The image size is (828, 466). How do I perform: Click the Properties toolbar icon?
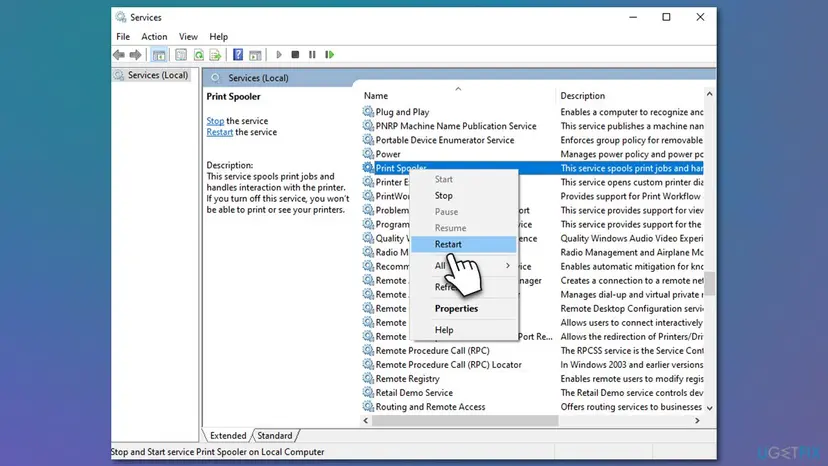[181, 54]
